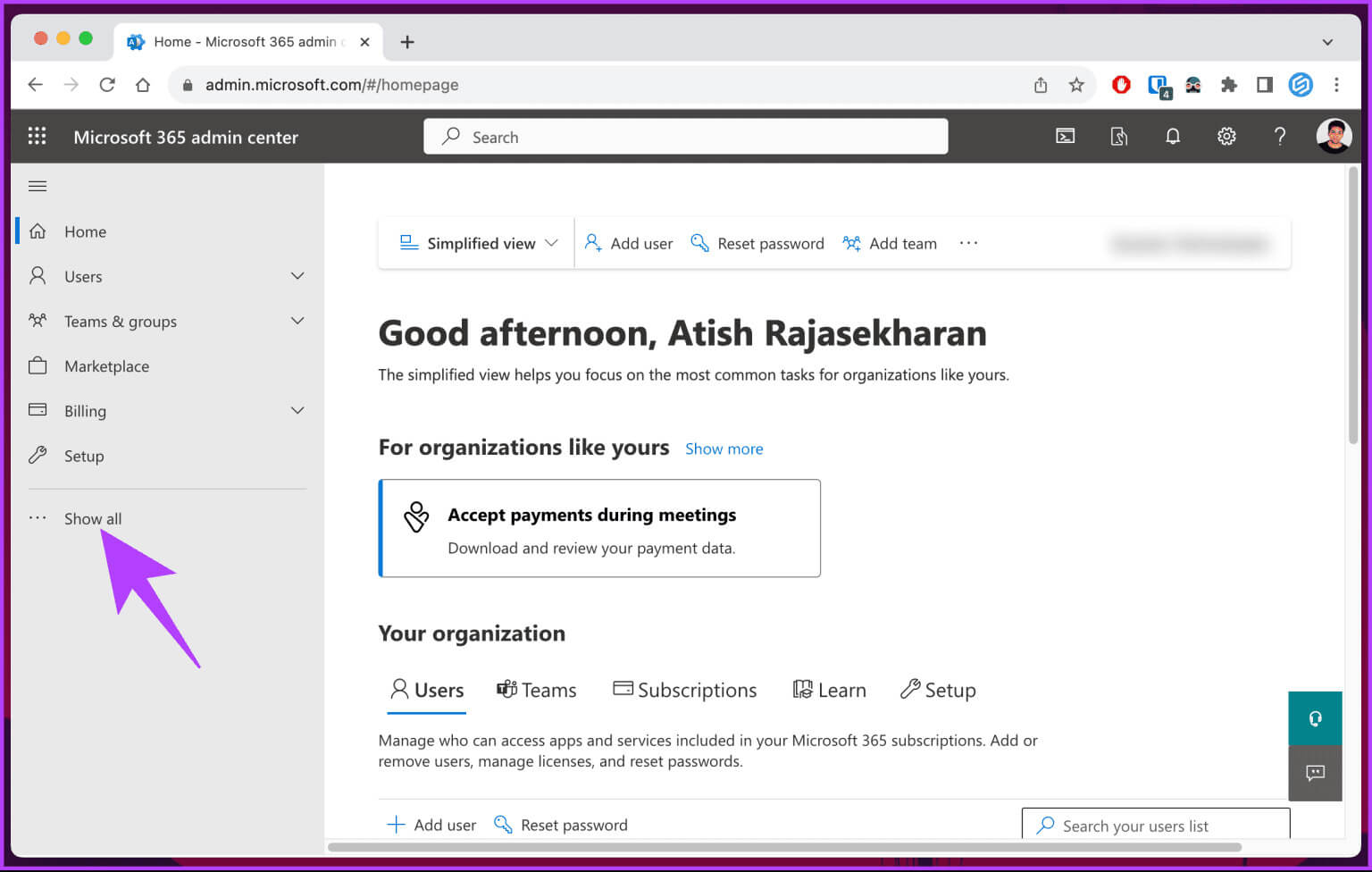Click the red adblock extension icon

(1121, 85)
